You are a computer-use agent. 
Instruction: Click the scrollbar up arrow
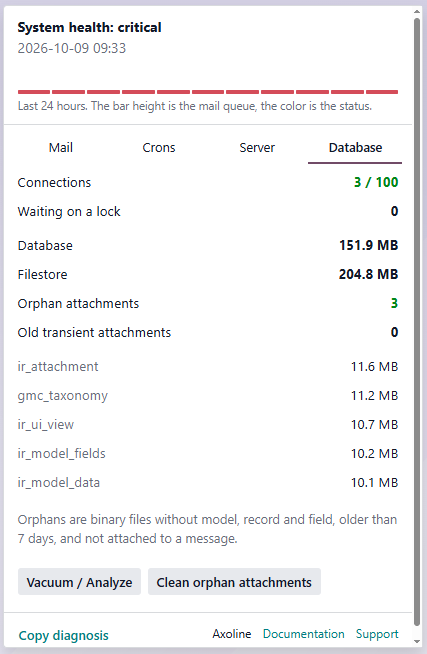tap(417, 11)
